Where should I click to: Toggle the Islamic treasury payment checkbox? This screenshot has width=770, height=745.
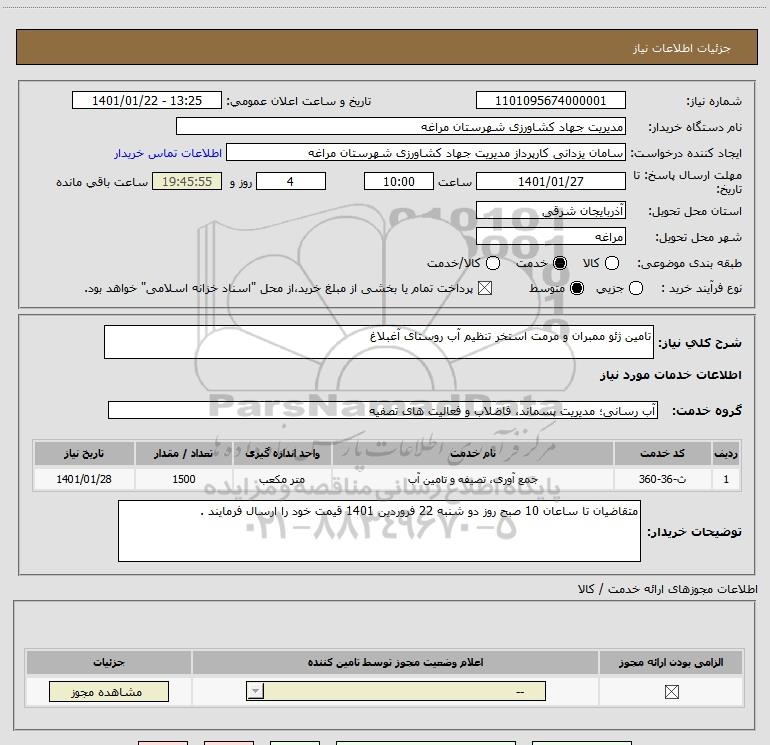pos(485,288)
